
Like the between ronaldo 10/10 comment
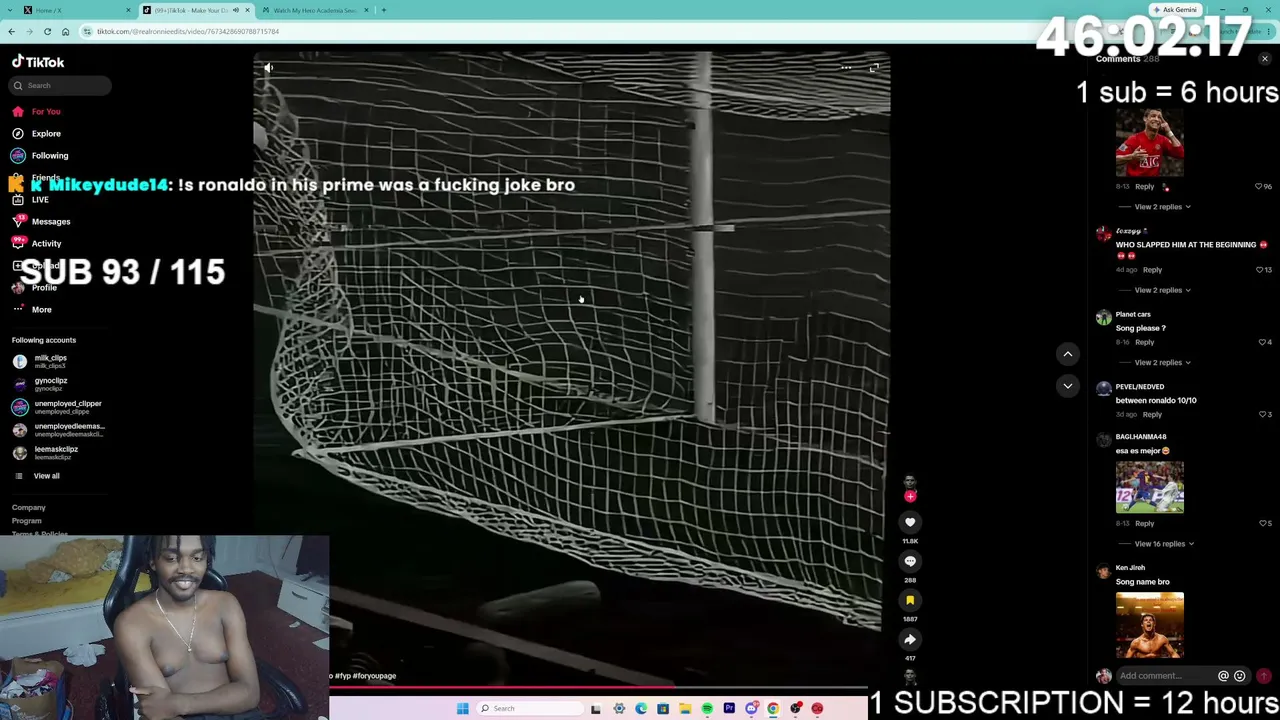tap(1262, 414)
